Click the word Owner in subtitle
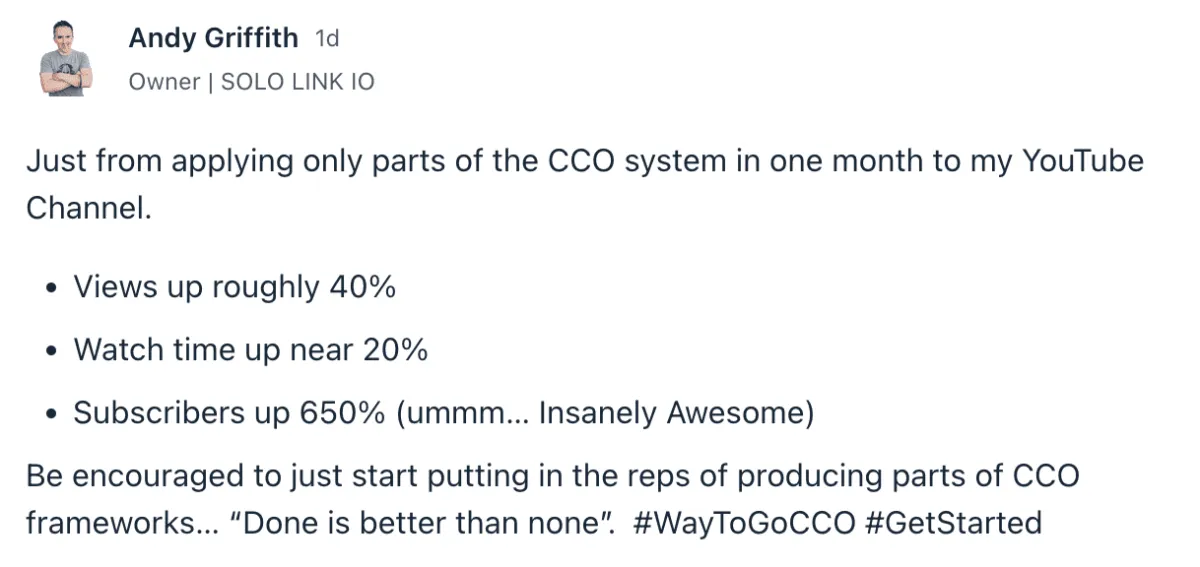Screen dimensions: 1200x567 (164, 82)
